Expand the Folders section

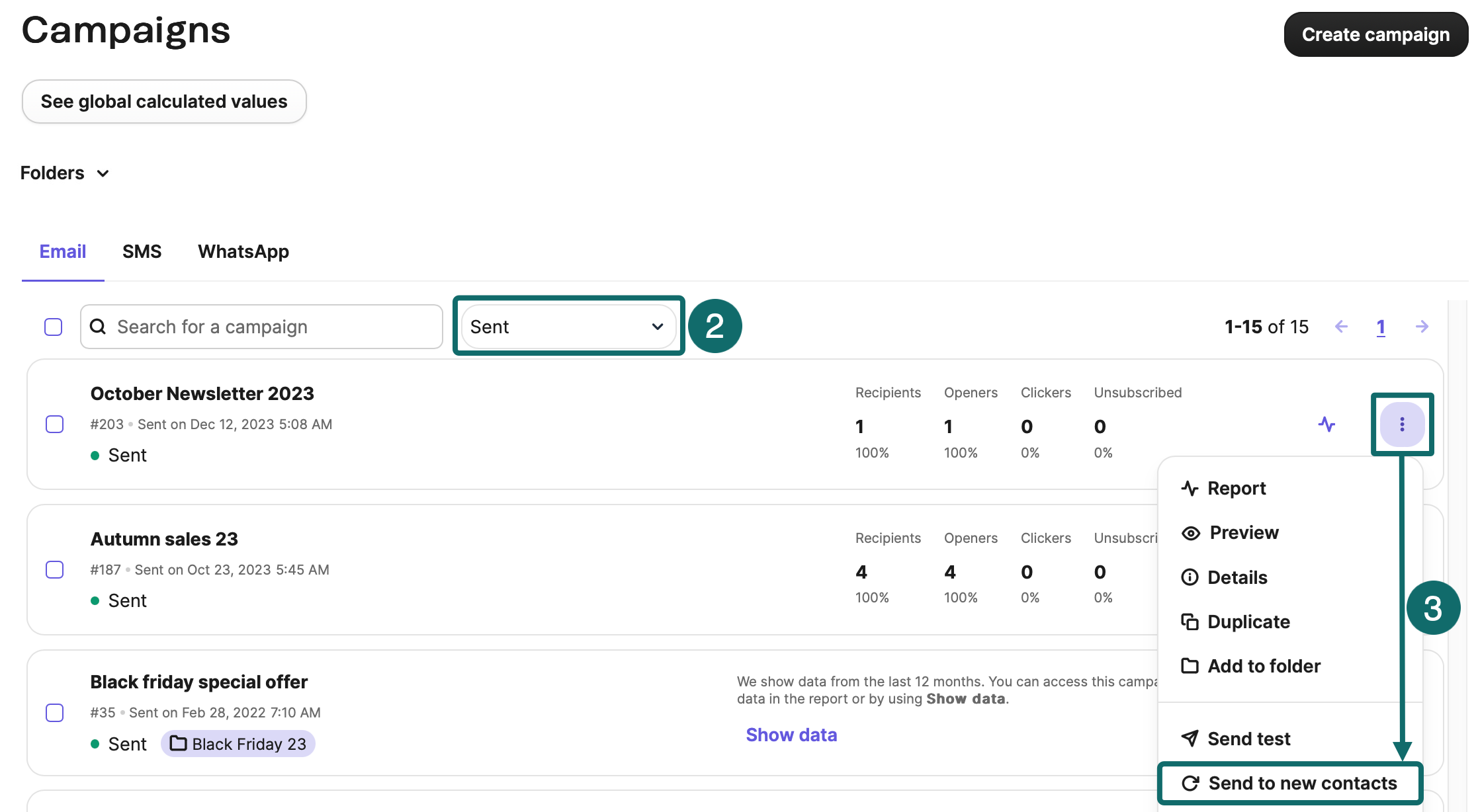click(65, 173)
